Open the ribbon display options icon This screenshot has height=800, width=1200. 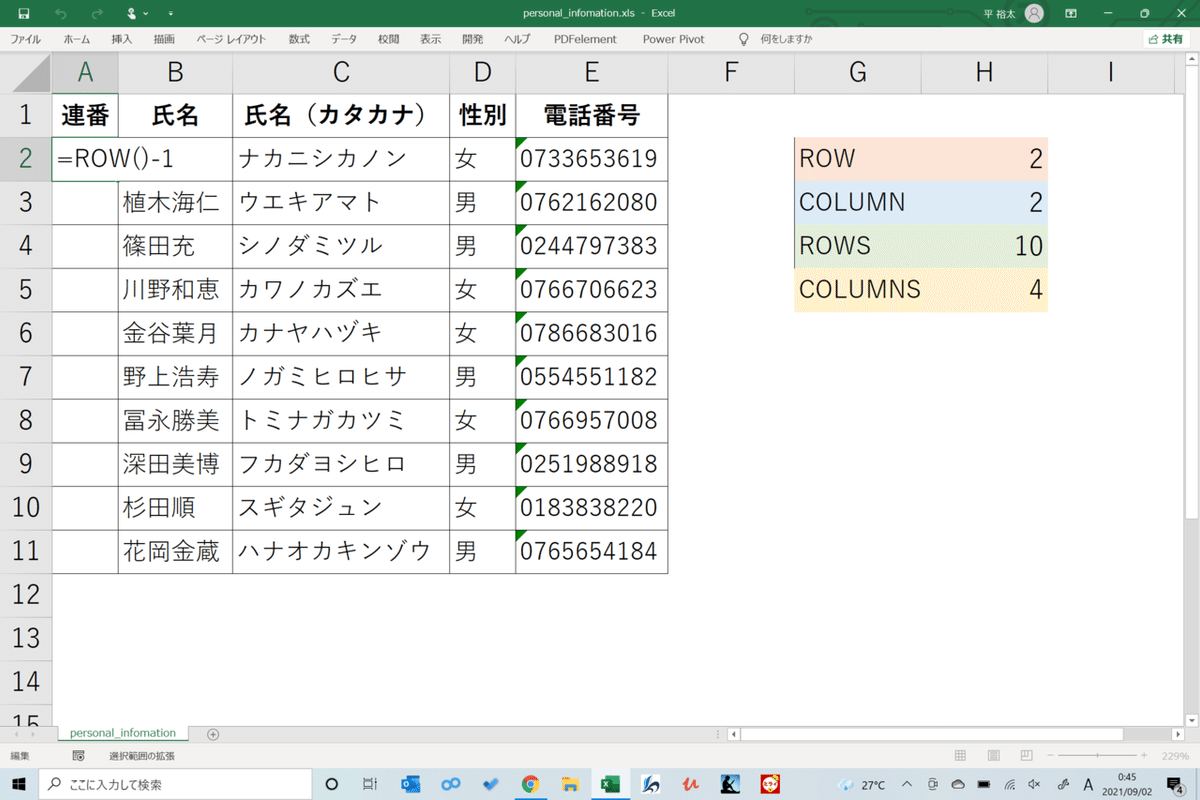pyautogui.click(x=1071, y=13)
